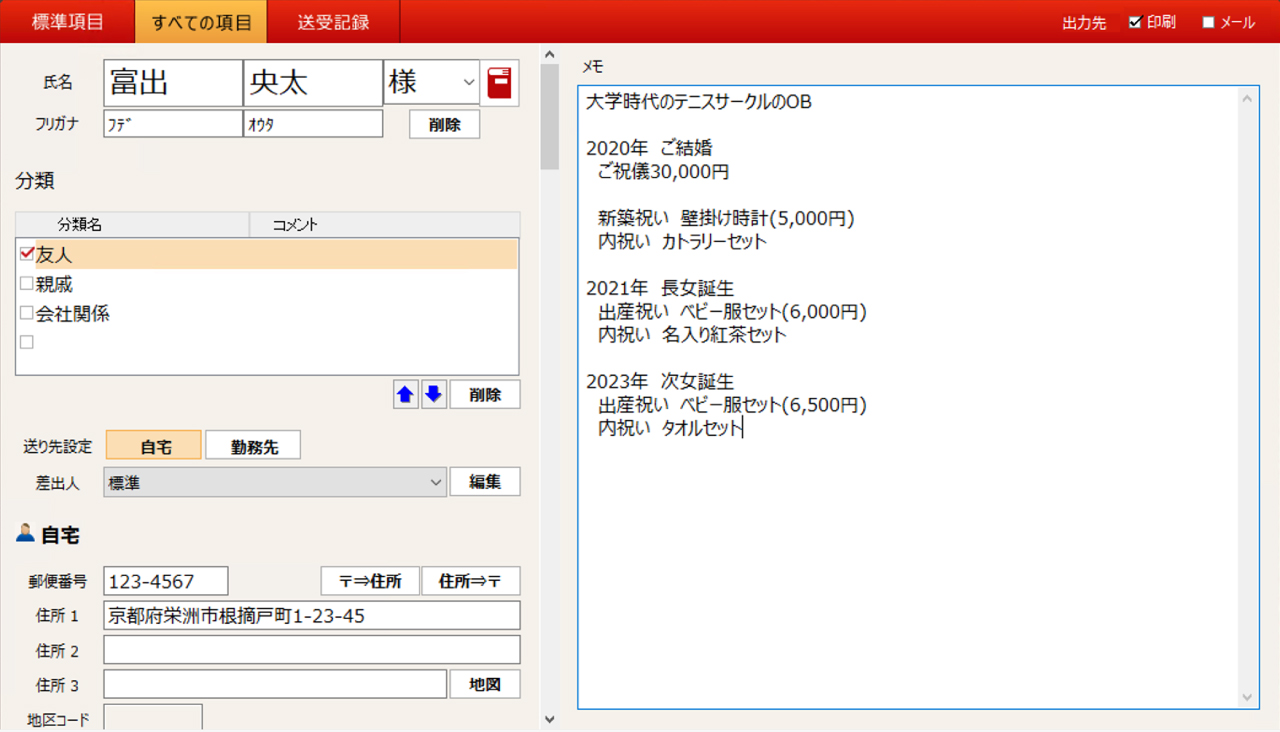This screenshot has width=1280, height=732.
Task: Move category up with blue up arrow
Action: tap(405, 394)
